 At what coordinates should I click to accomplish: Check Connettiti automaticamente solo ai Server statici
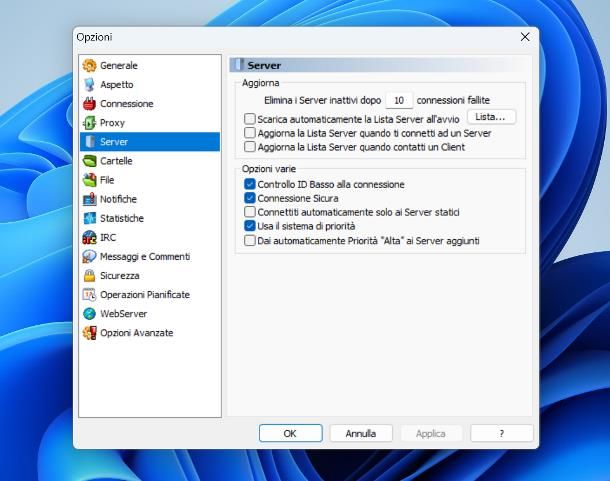[250, 213]
